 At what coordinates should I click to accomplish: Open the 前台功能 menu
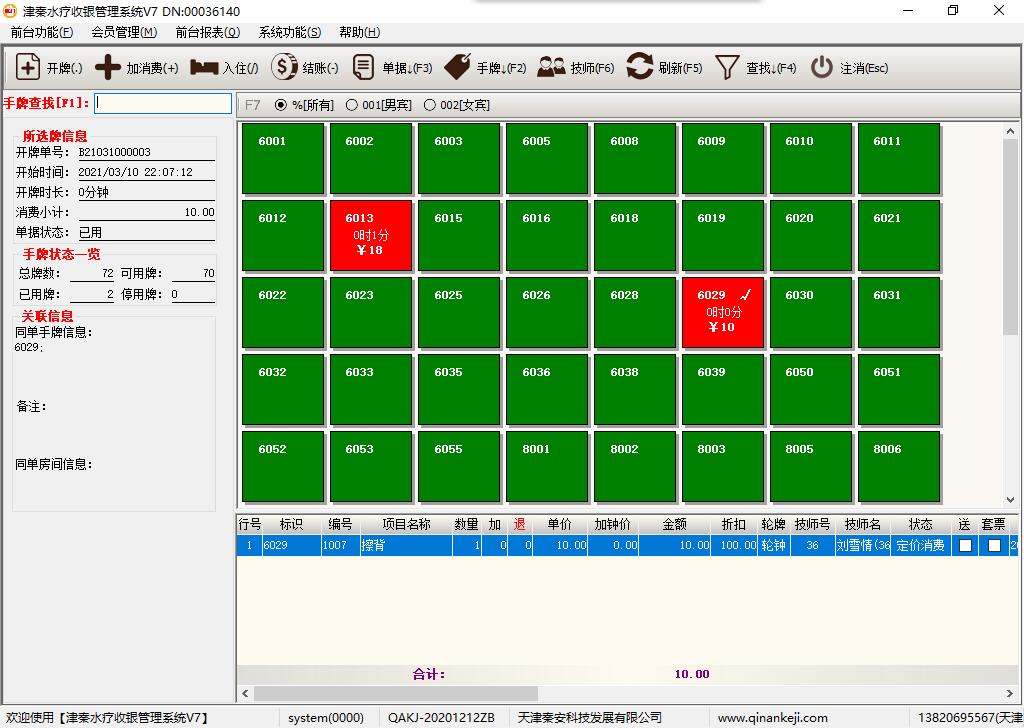[x=41, y=32]
